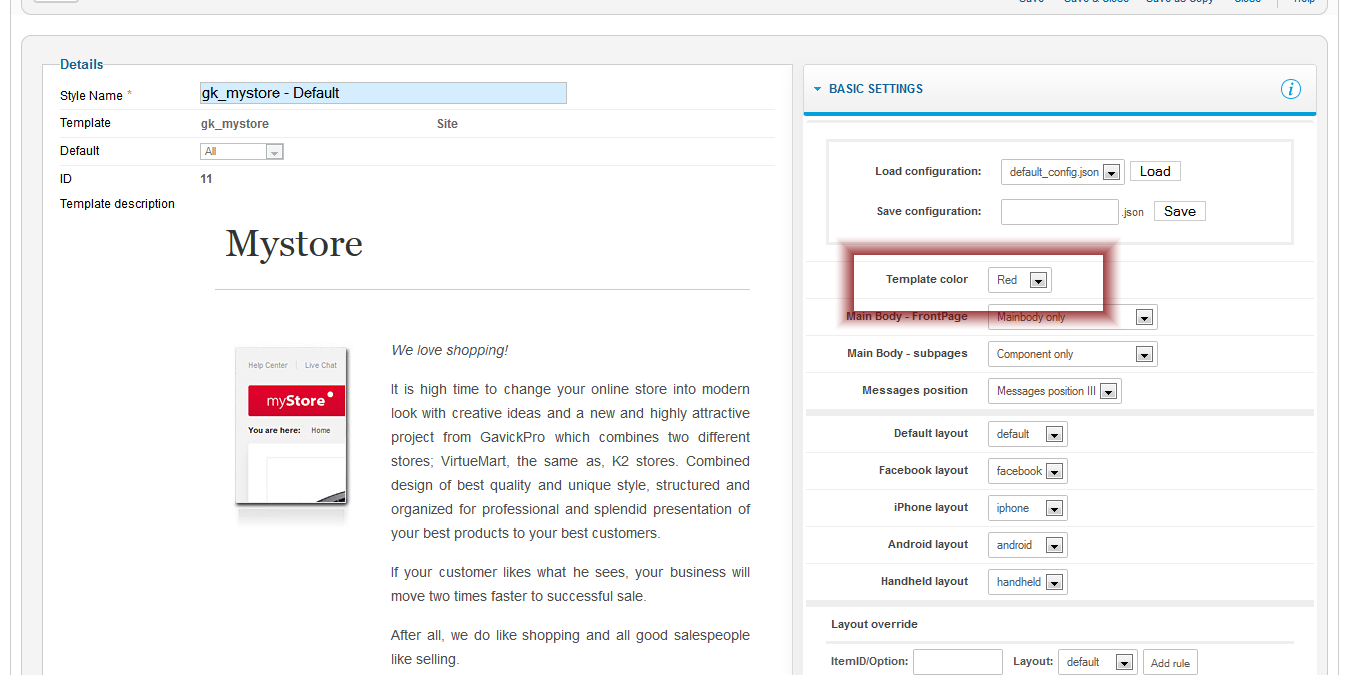The width and height of the screenshot is (1349, 675).
Task: Click the ID value 11
Action: coord(206,179)
